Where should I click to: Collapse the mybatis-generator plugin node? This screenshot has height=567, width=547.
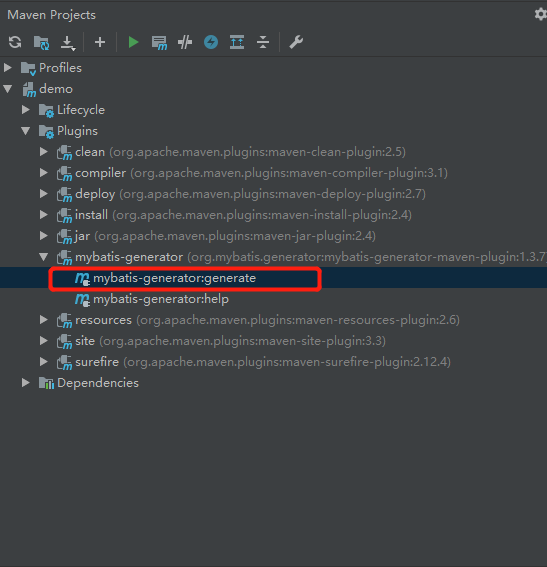44,257
